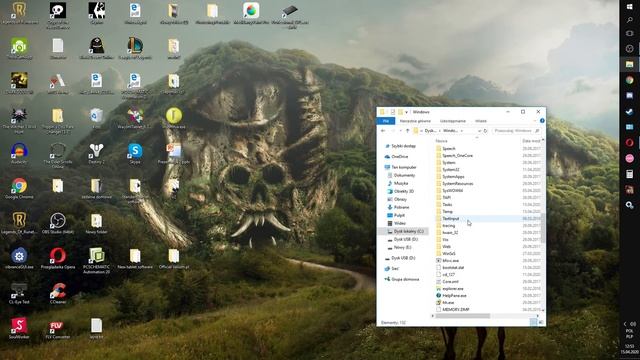Open FLV Converter desktop shortcut
Image resolution: width=640 pixels, height=360 pixels.
58,328
